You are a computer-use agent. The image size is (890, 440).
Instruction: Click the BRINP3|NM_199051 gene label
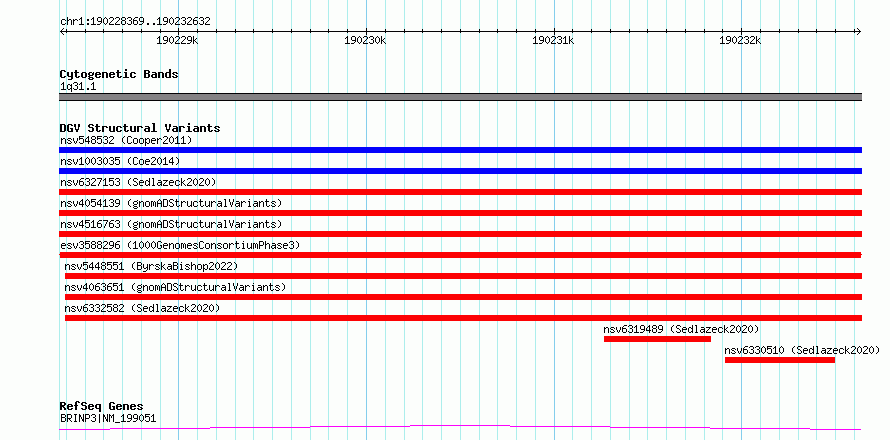(108, 418)
